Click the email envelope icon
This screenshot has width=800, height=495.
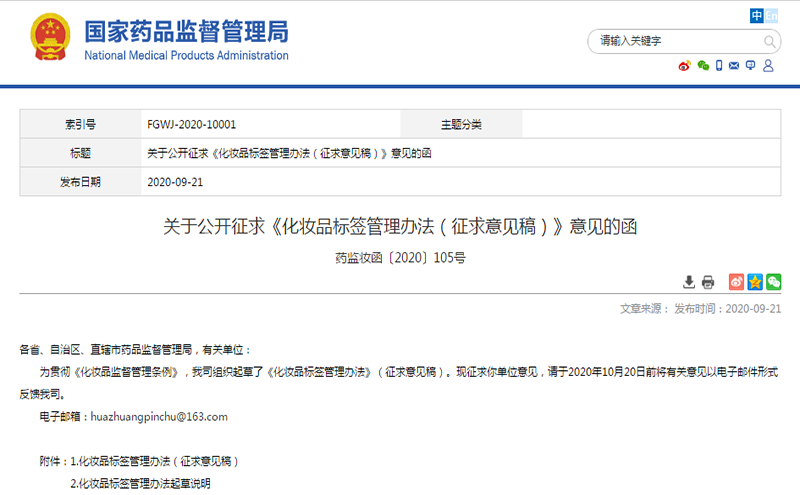click(734, 66)
